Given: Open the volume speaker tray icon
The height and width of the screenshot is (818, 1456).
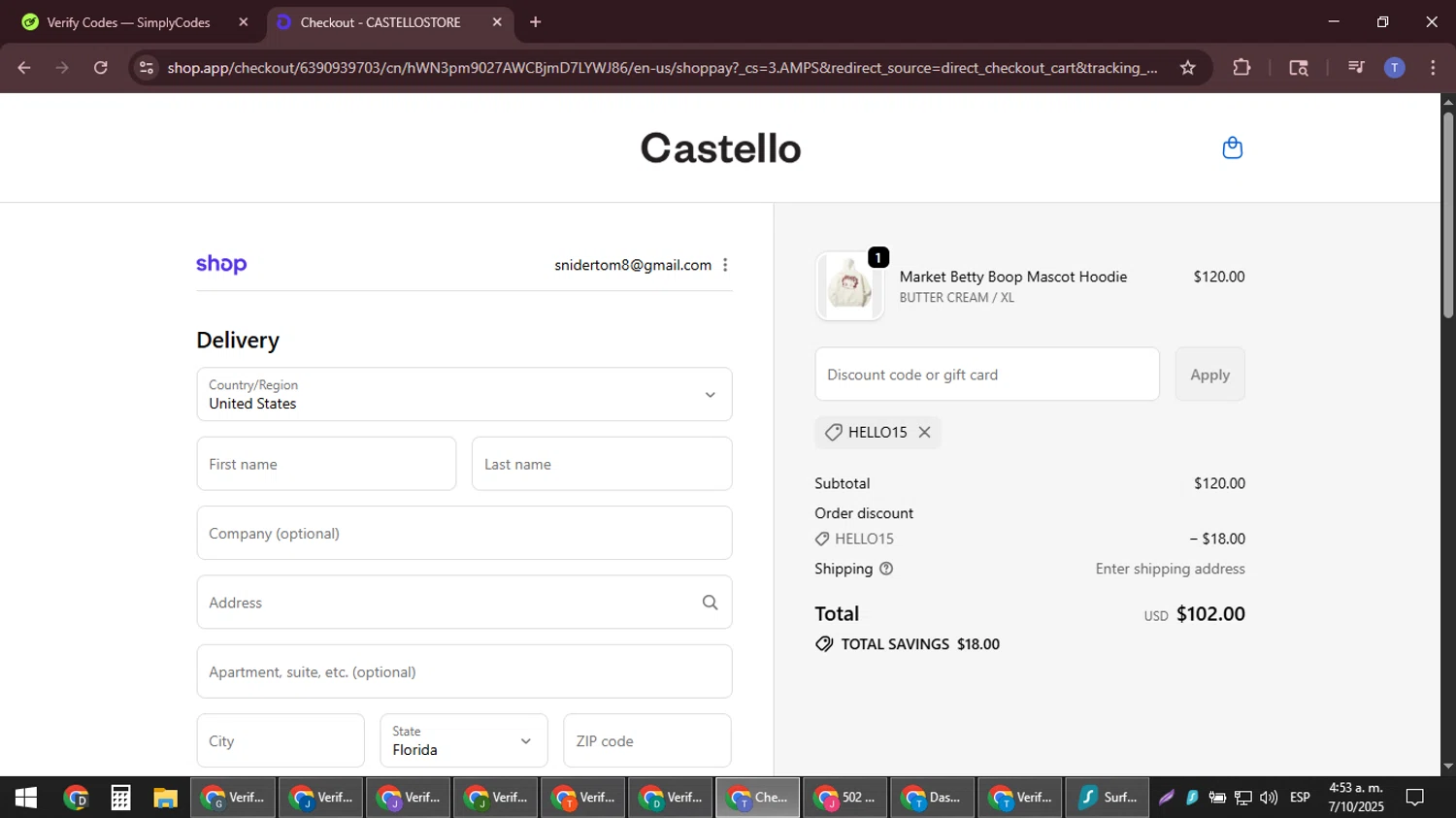Looking at the screenshot, I should pos(1269,798).
